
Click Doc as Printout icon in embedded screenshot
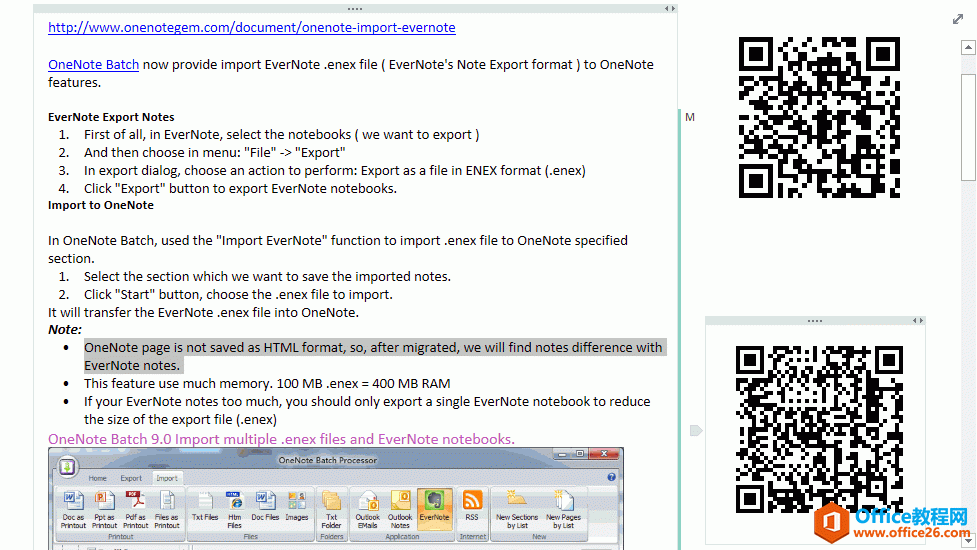(x=73, y=510)
